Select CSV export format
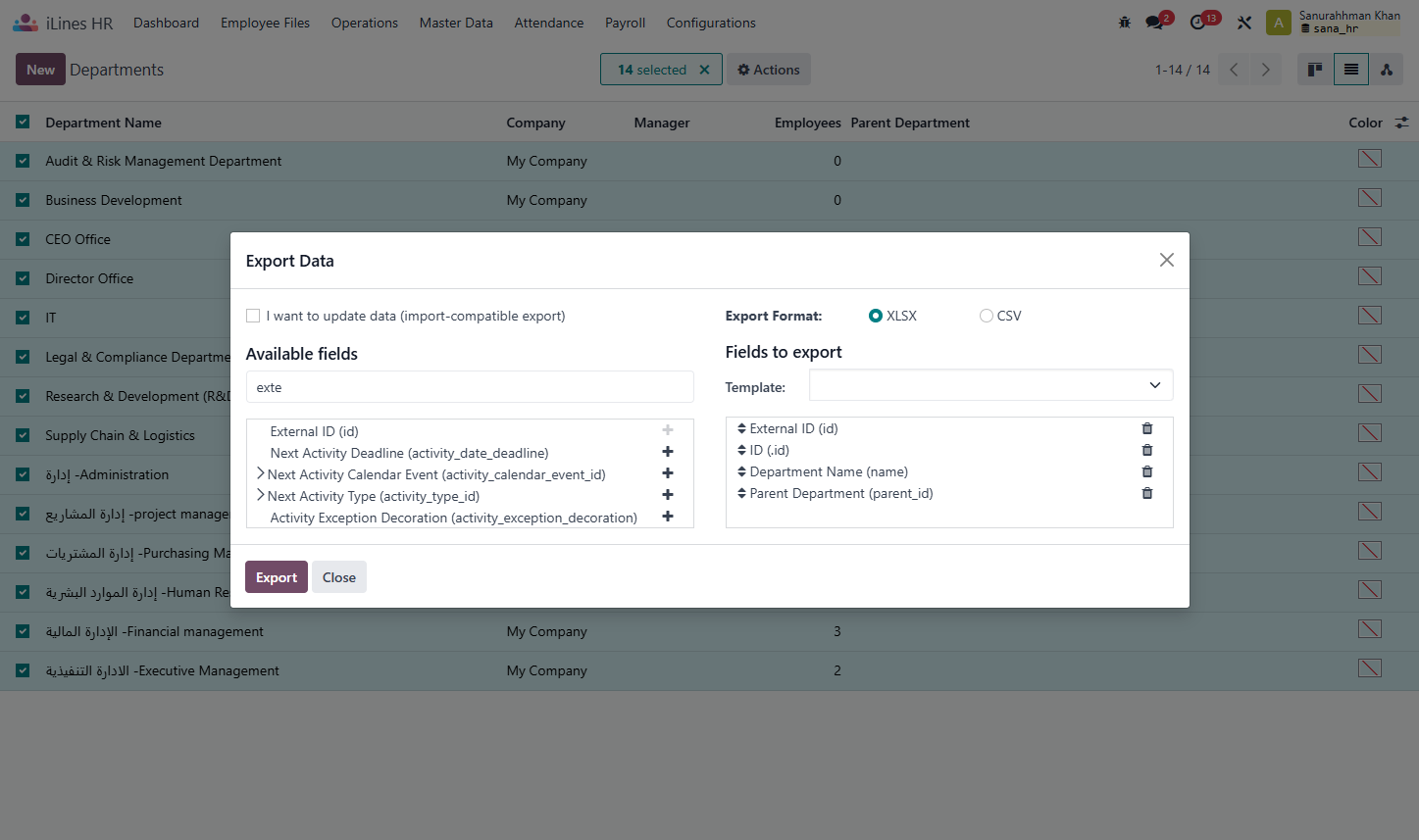The height and width of the screenshot is (840, 1419). 987,316
